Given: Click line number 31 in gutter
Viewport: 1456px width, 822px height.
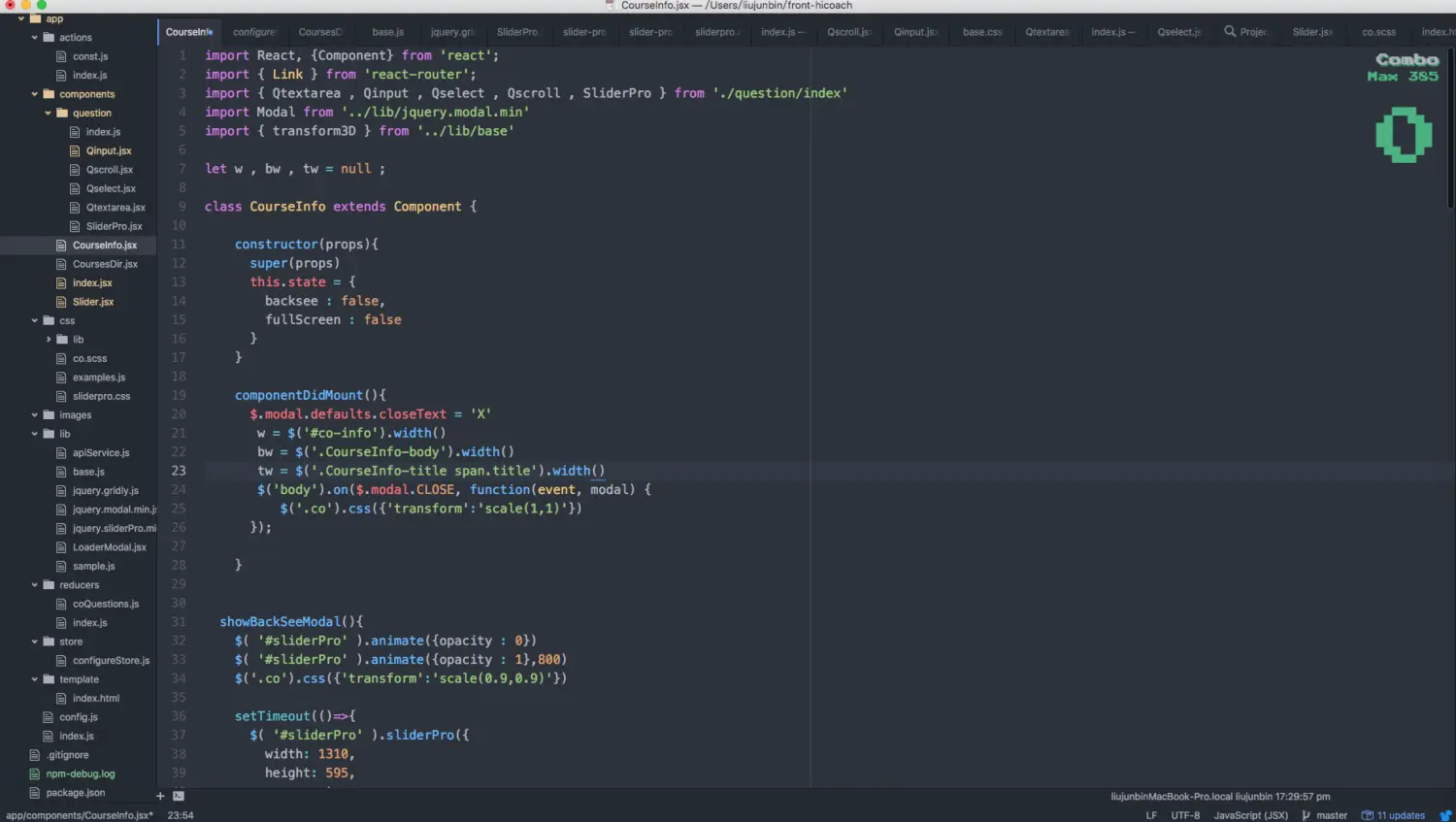Looking at the screenshot, I should pos(179,622).
